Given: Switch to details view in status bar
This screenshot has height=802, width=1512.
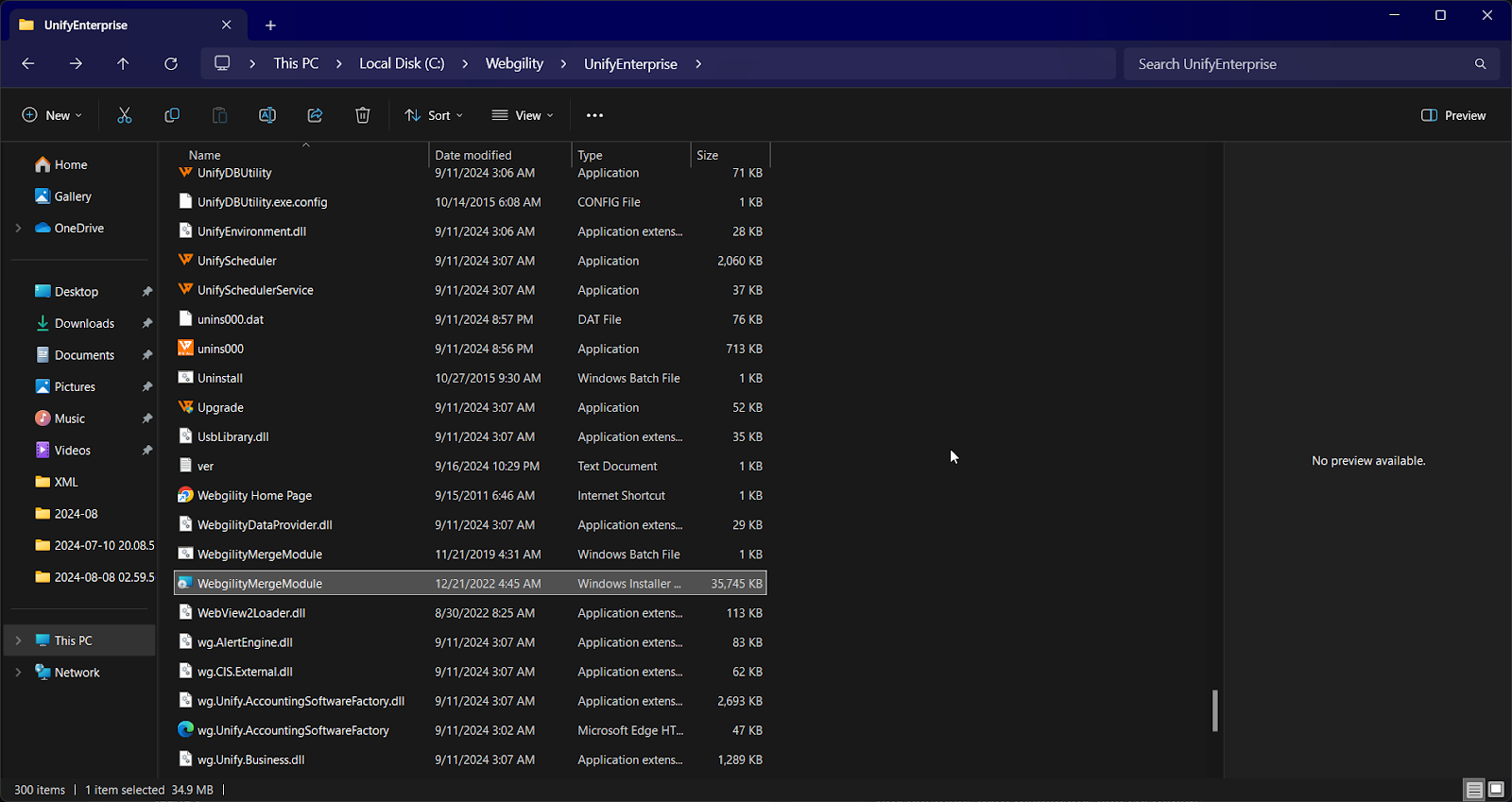Looking at the screenshot, I should (1474, 789).
